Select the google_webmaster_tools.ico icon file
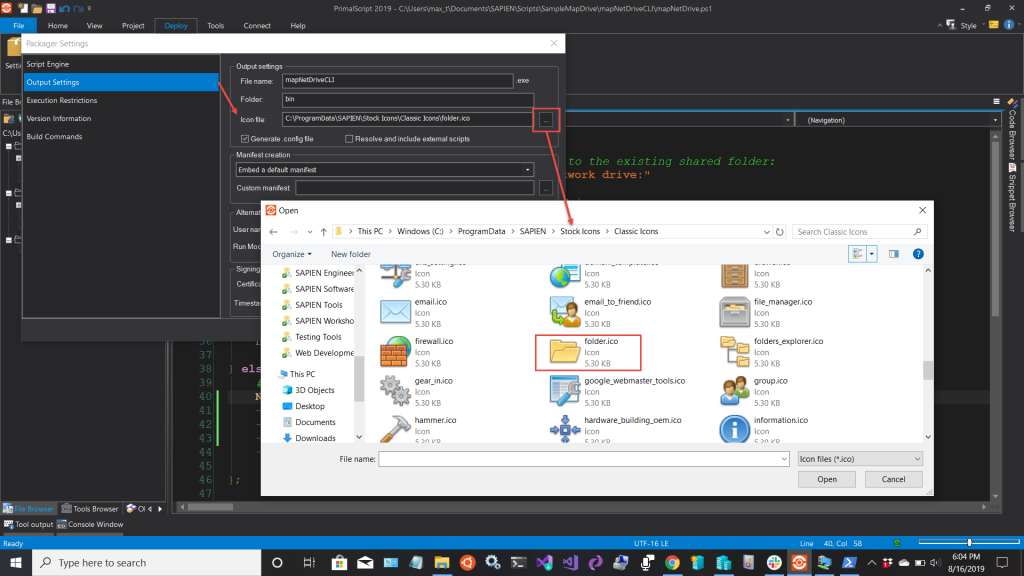Viewport: 1024px width, 576px height. click(617, 391)
